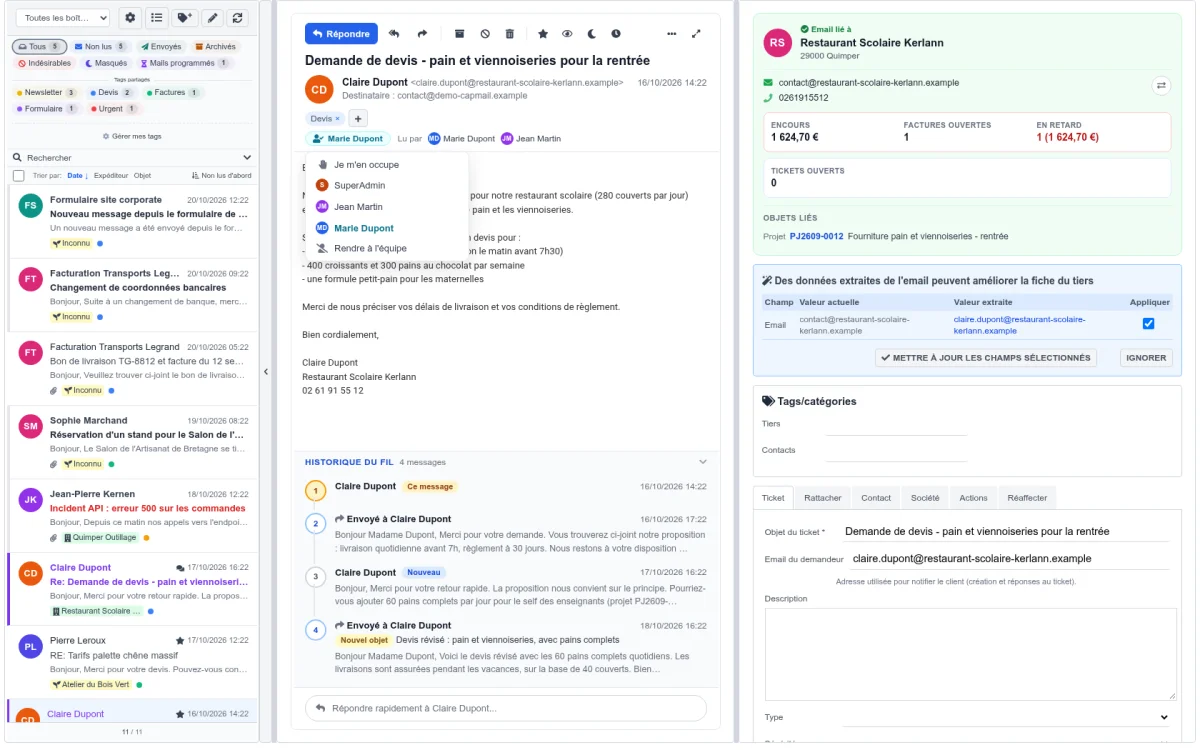Image resolution: width=1200 pixels, height=750 pixels.
Task: Click the swap icon on the Restaurant Scolaire Kerlann card
Action: (1161, 86)
